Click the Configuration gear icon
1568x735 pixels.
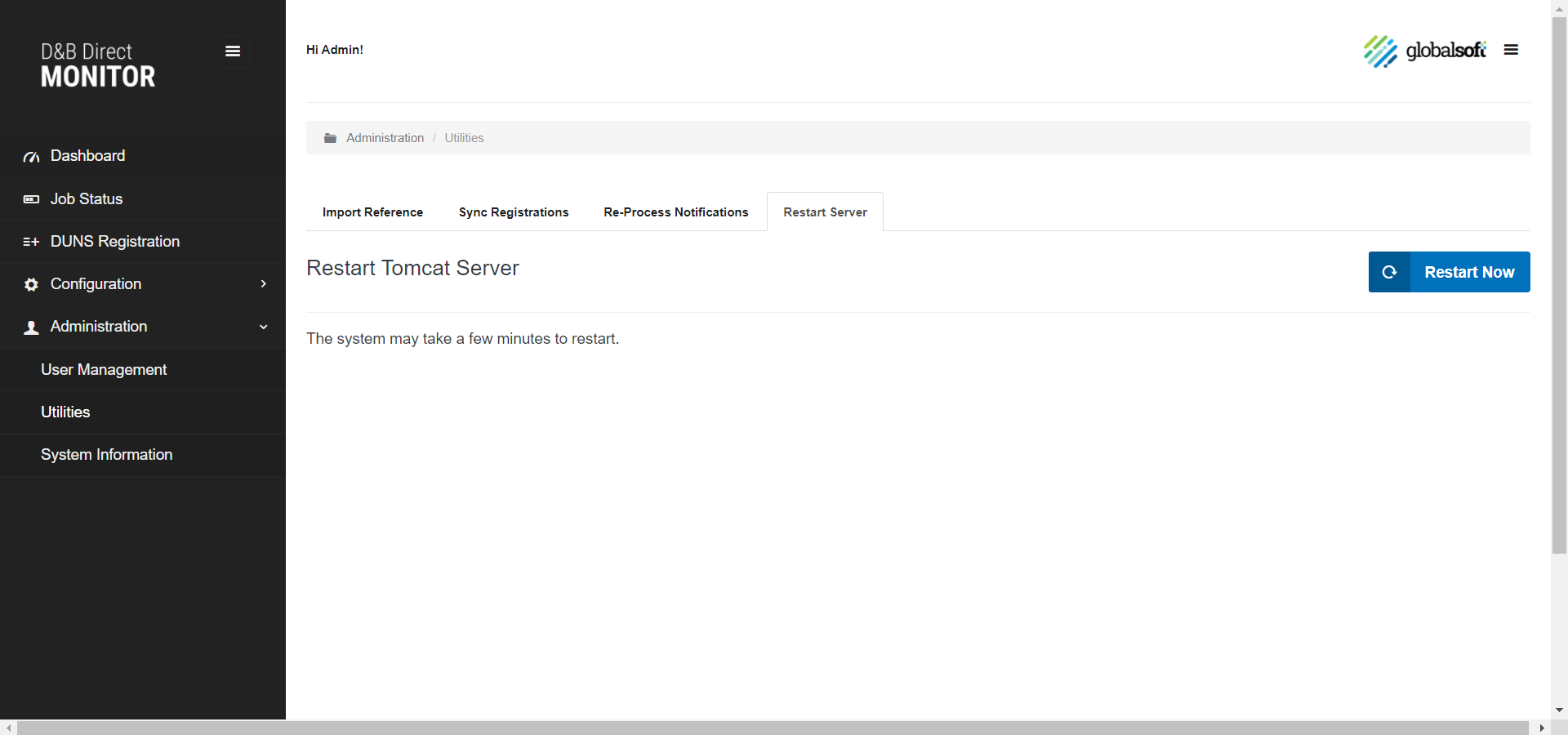31,284
